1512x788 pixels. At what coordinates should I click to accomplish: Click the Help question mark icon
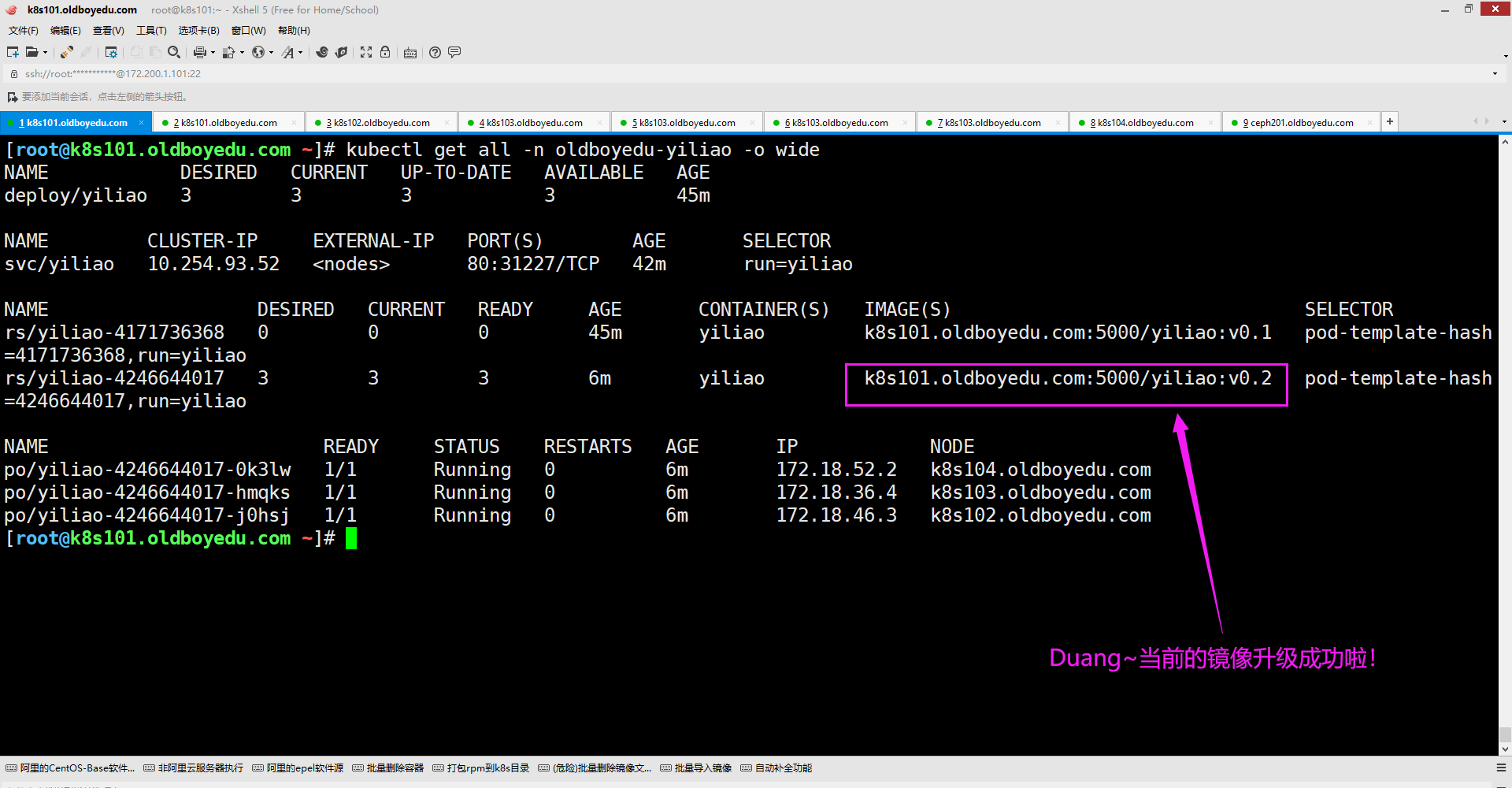[435, 52]
